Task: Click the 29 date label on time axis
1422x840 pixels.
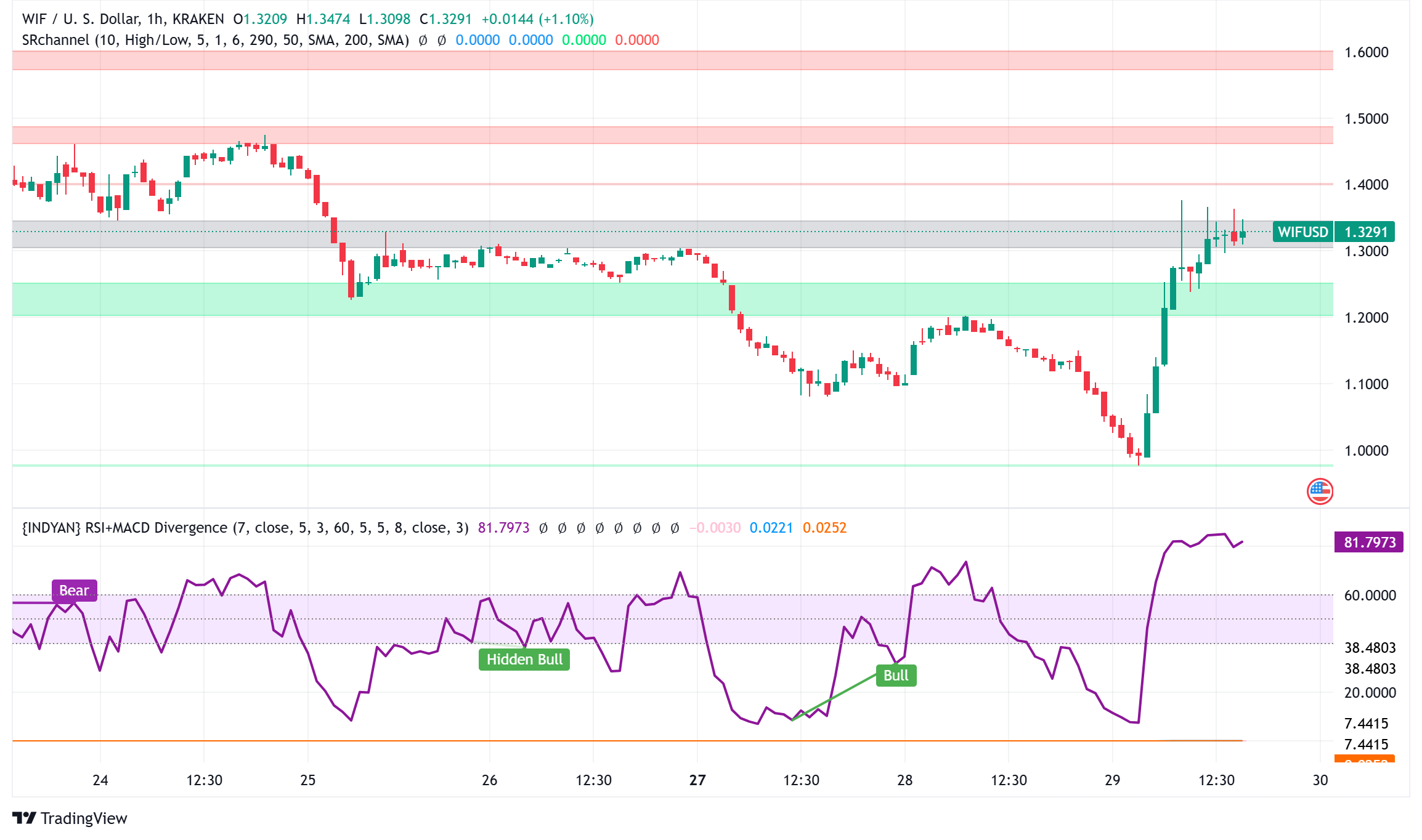Action: click(x=1112, y=780)
